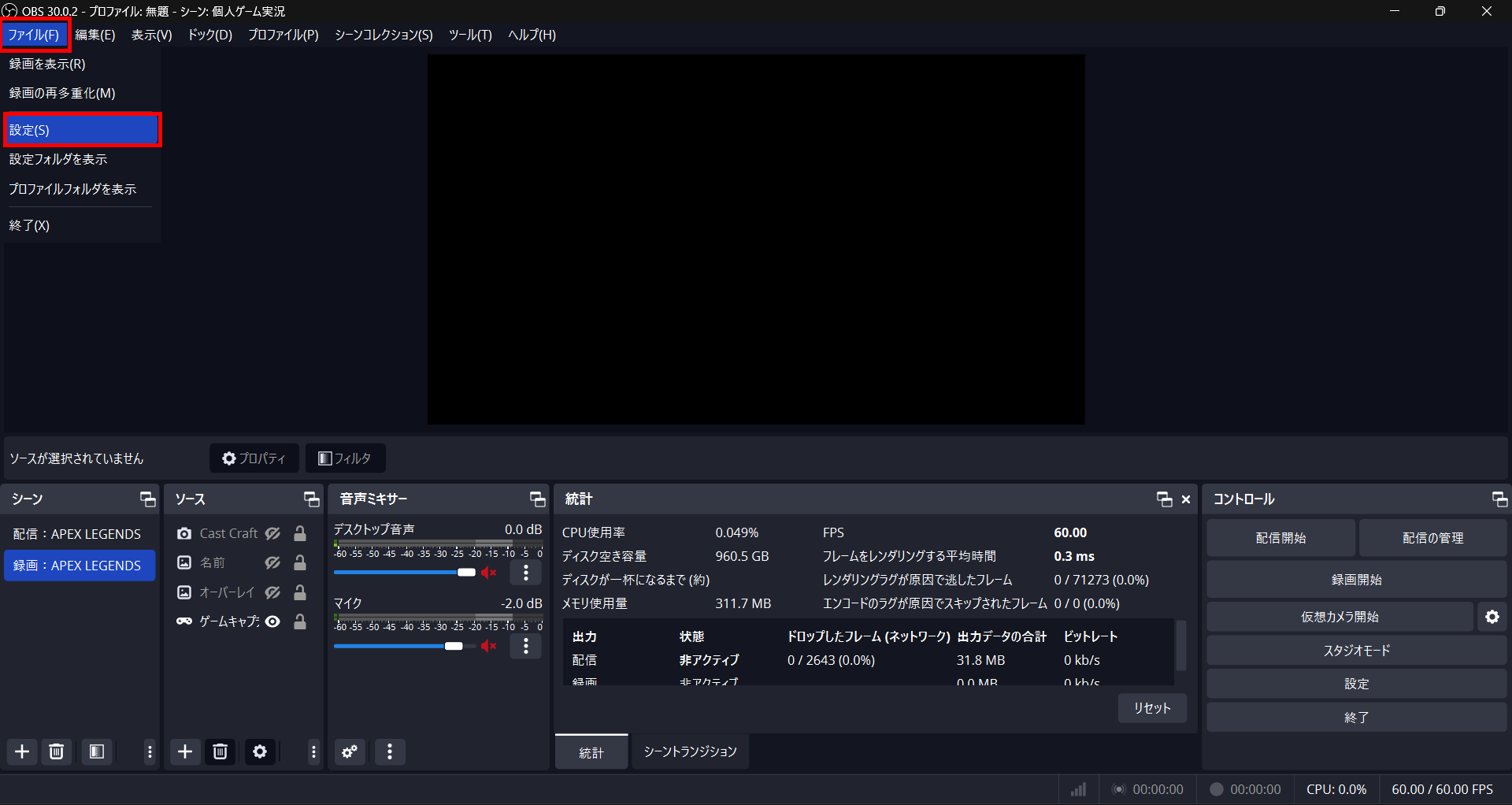
Task: Select the Cast Craft camera source icon
Action: pyautogui.click(x=184, y=533)
